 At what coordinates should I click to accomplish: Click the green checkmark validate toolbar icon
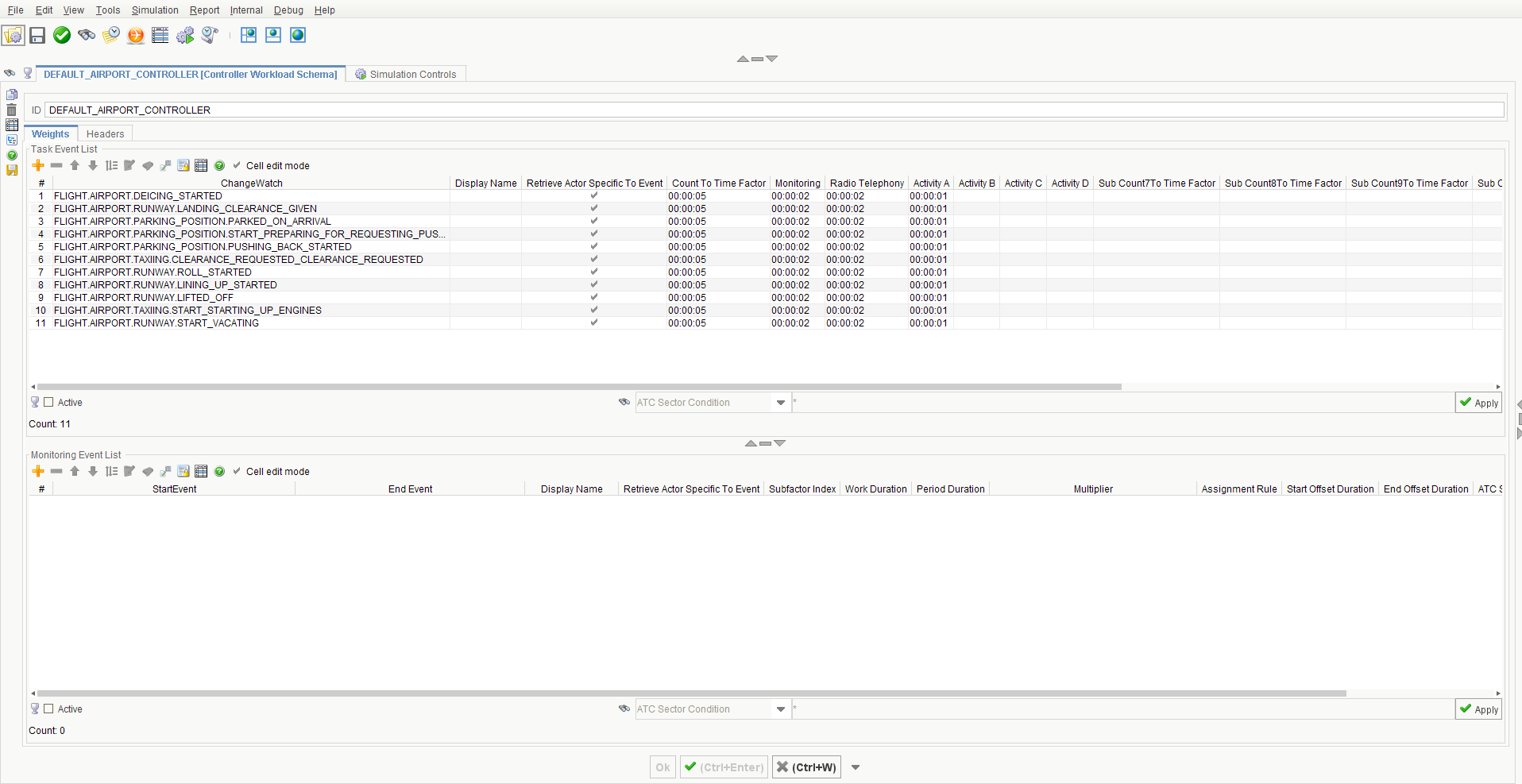point(62,35)
